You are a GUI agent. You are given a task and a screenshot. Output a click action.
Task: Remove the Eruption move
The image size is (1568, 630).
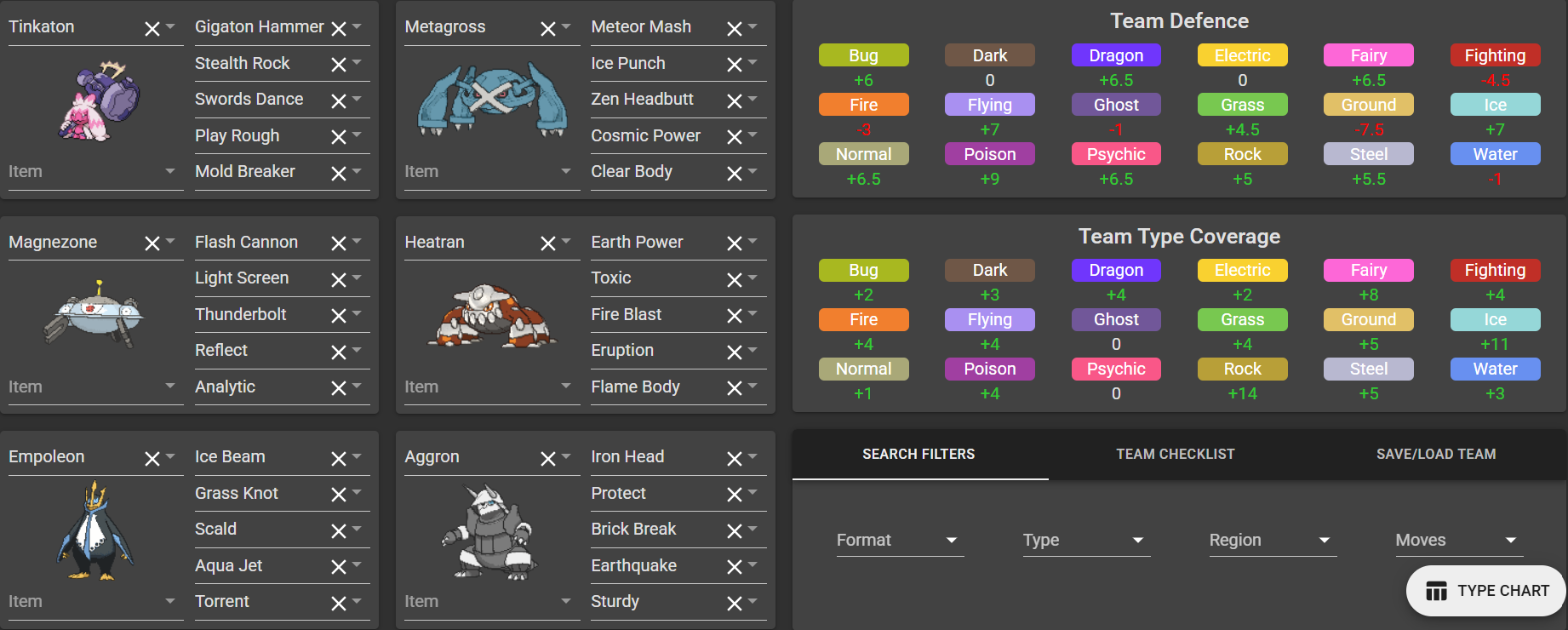[x=735, y=352]
